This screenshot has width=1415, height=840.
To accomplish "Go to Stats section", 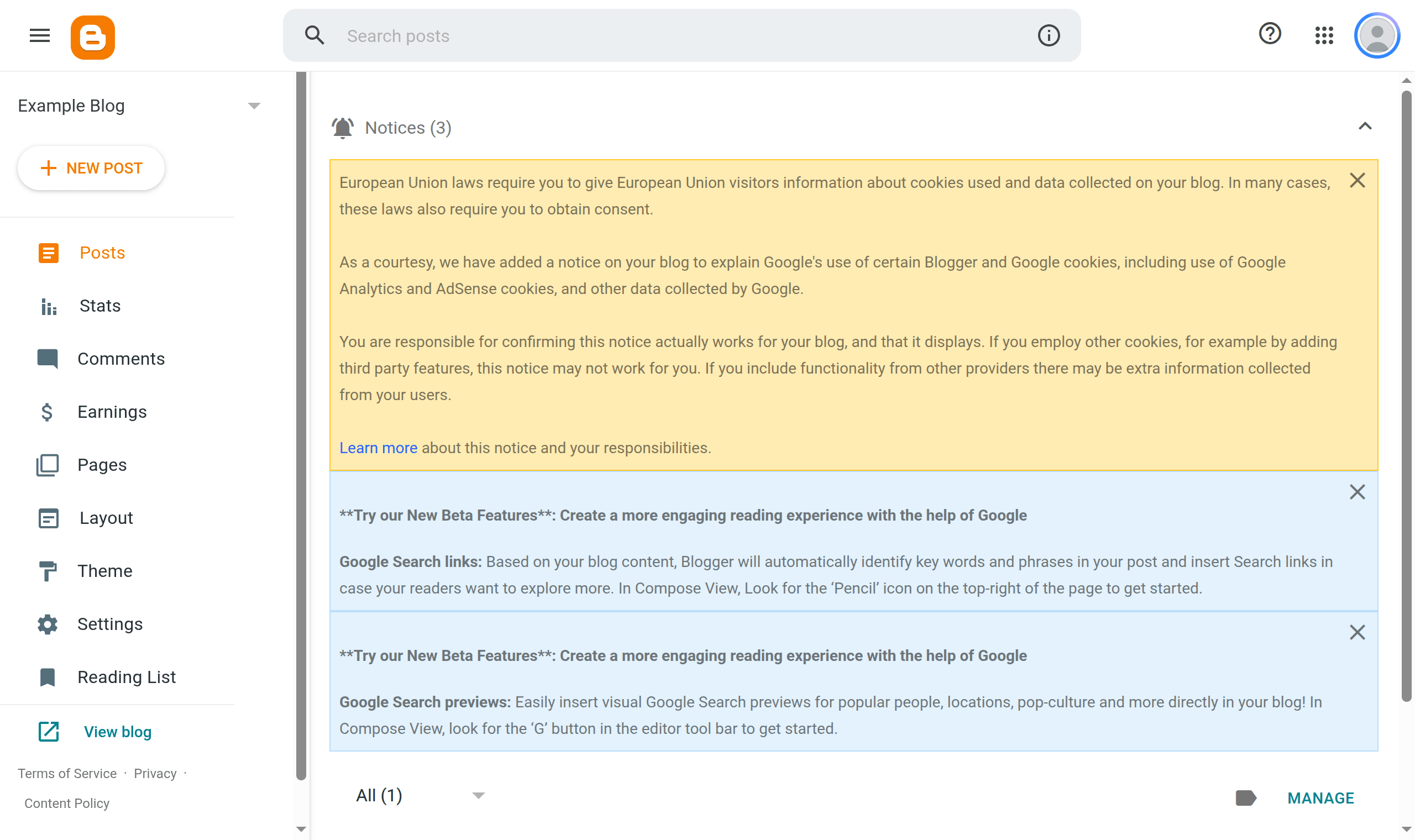I will click(100, 306).
